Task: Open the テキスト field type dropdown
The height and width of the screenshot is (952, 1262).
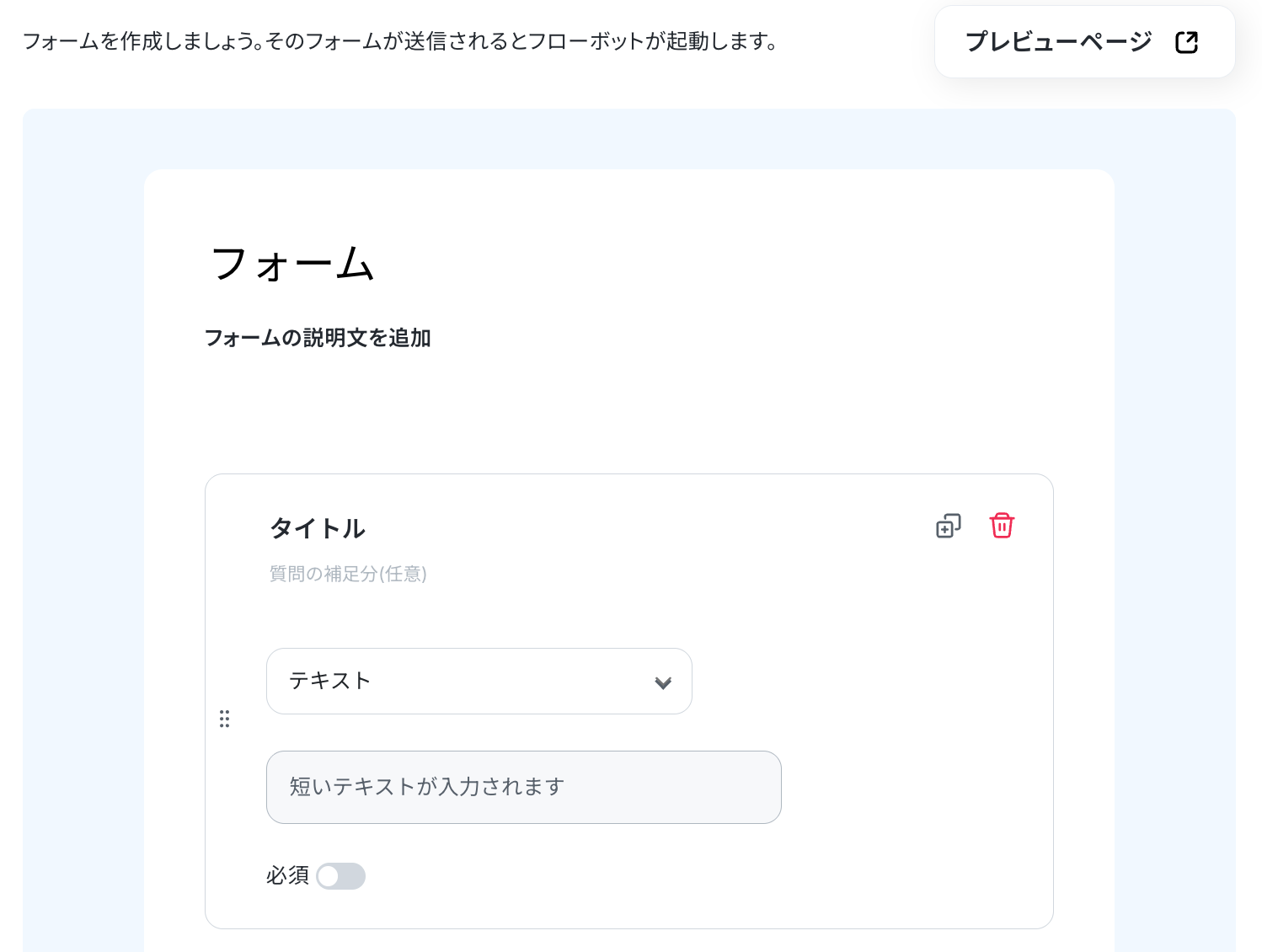Action: pyautogui.click(x=479, y=681)
